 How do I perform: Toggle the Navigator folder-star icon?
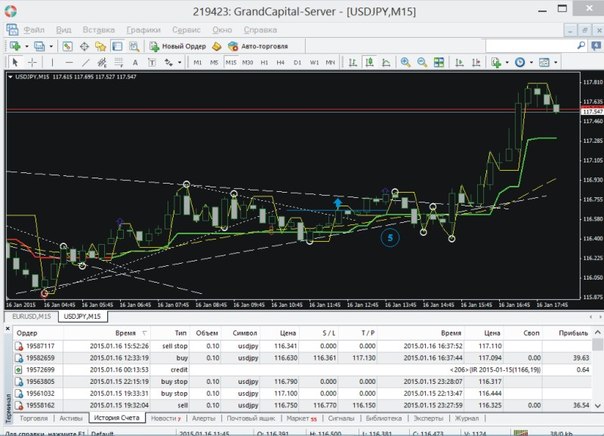tap(101, 47)
